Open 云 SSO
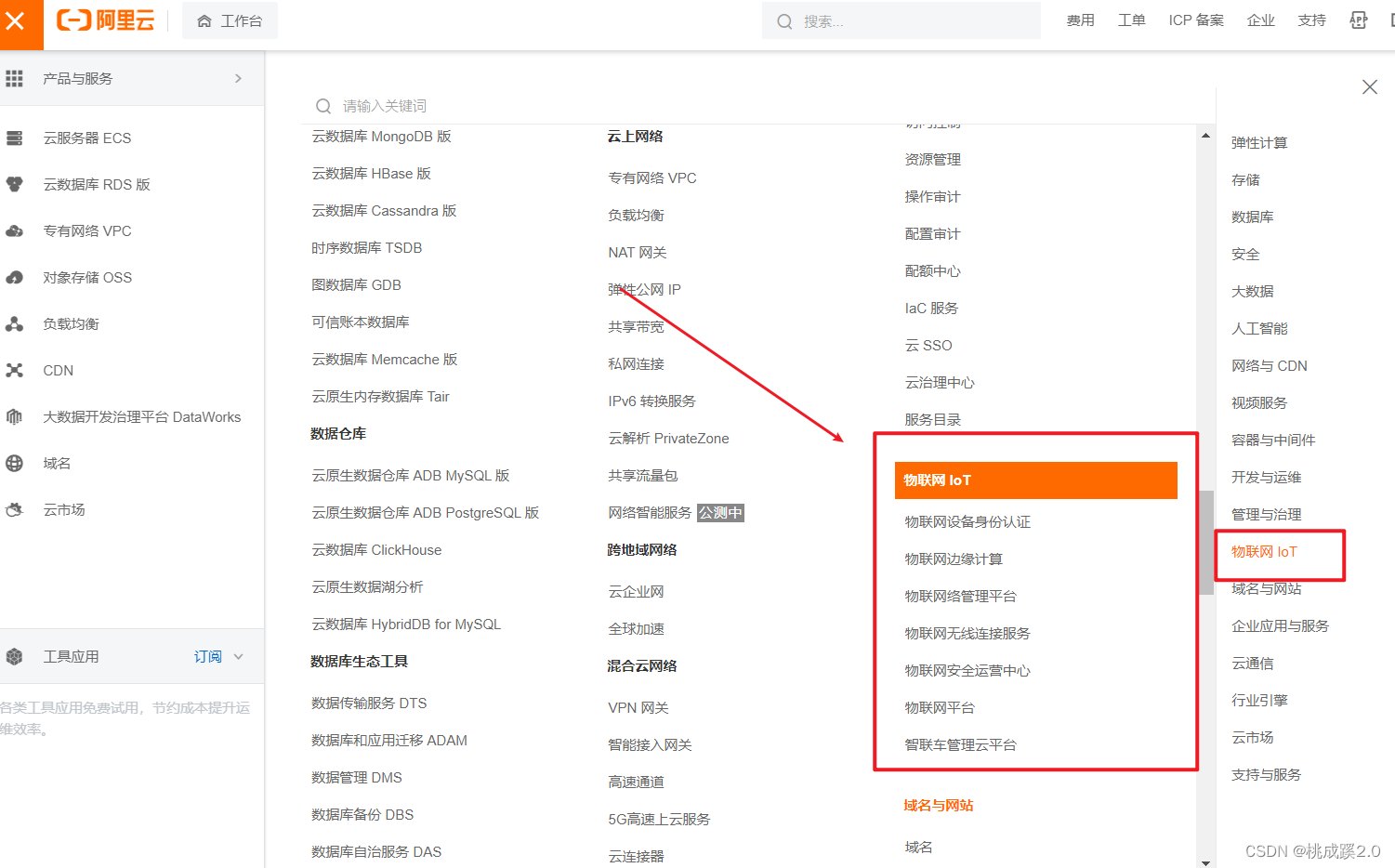The width and height of the screenshot is (1395, 868). (928, 346)
